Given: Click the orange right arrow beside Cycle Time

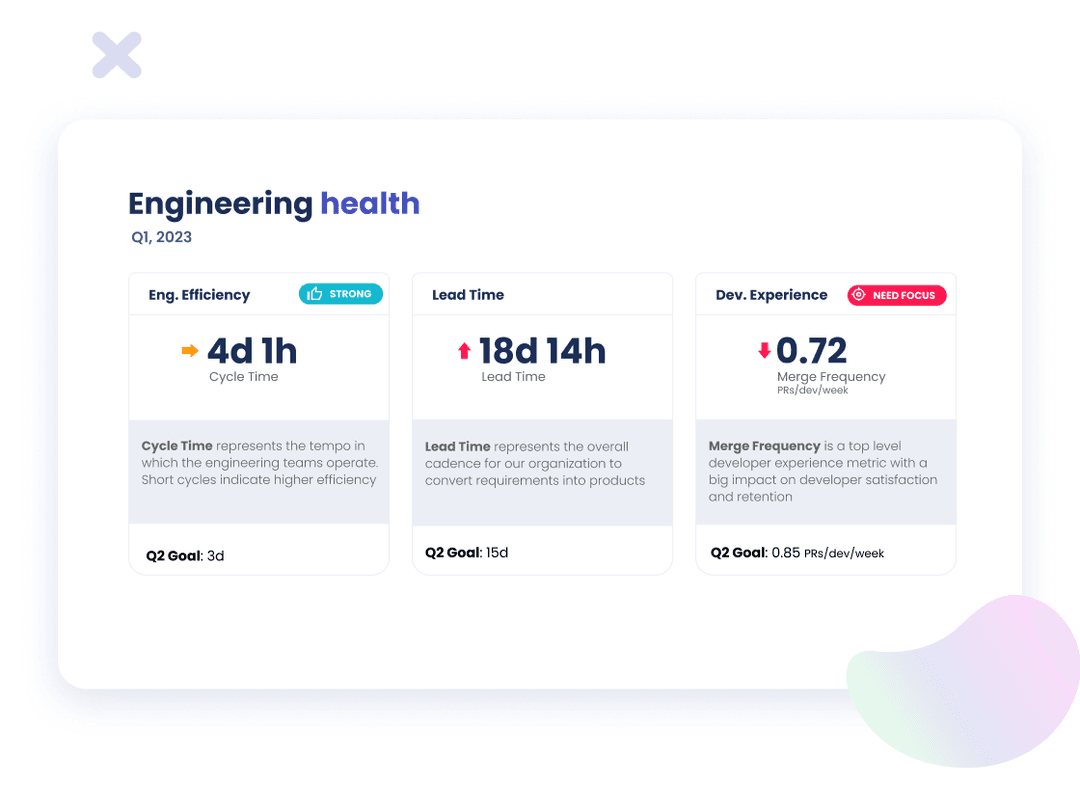Looking at the screenshot, I should click(189, 350).
